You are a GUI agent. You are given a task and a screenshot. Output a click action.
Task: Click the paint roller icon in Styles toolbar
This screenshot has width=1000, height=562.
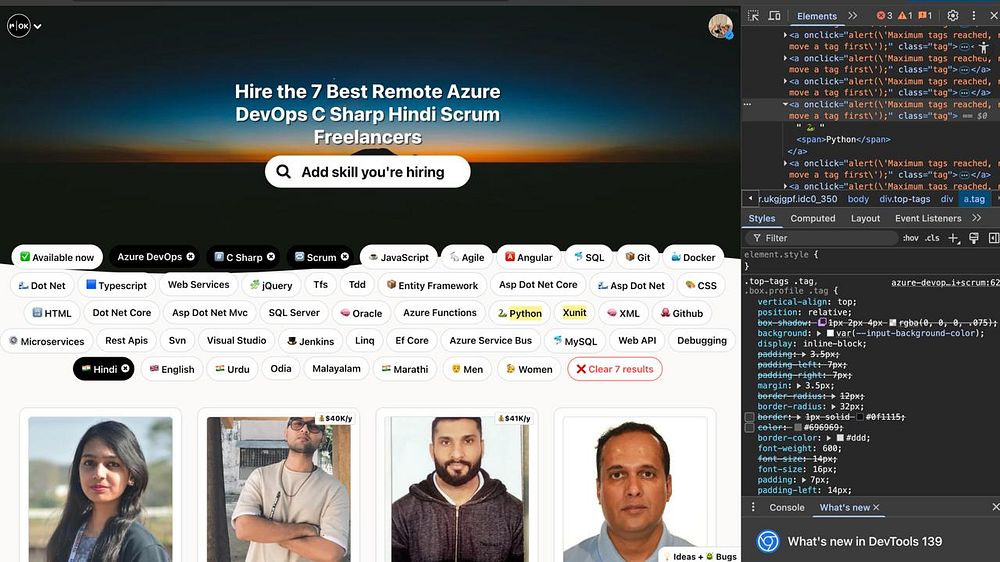coord(974,238)
